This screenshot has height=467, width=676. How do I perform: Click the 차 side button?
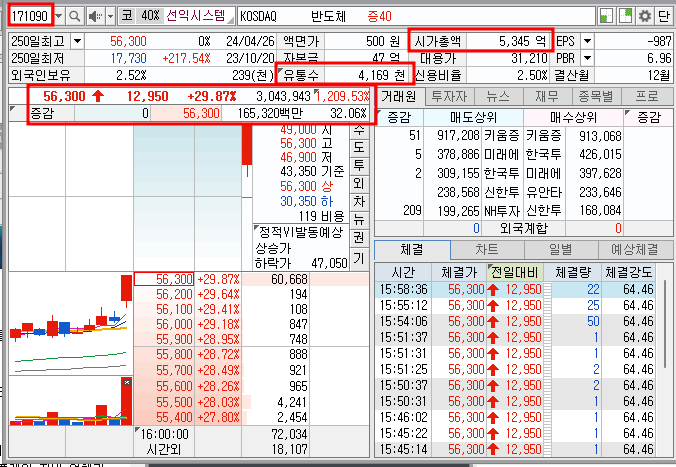coord(359,201)
